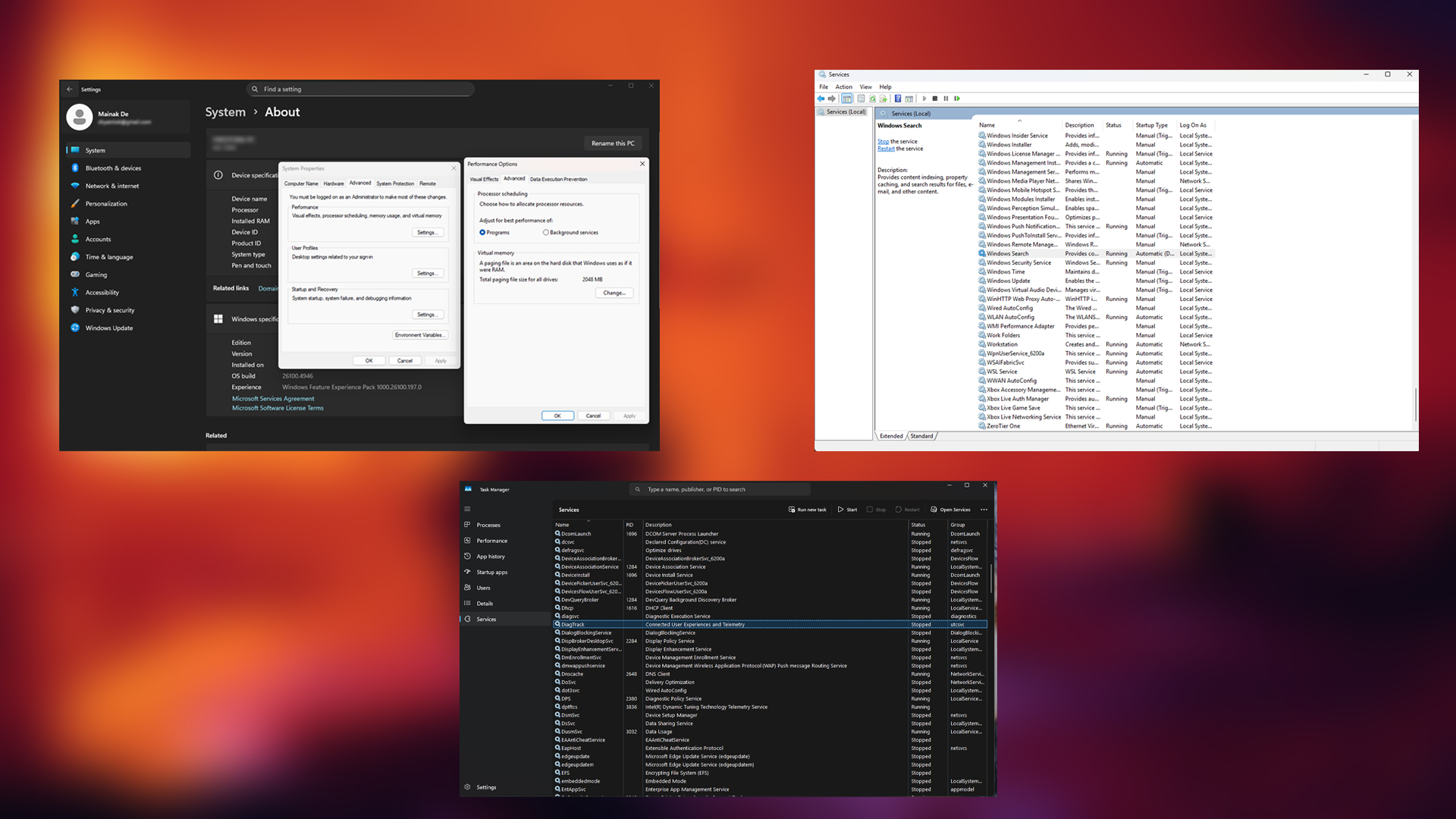Open the File menu in Services window

coord(824,87)
